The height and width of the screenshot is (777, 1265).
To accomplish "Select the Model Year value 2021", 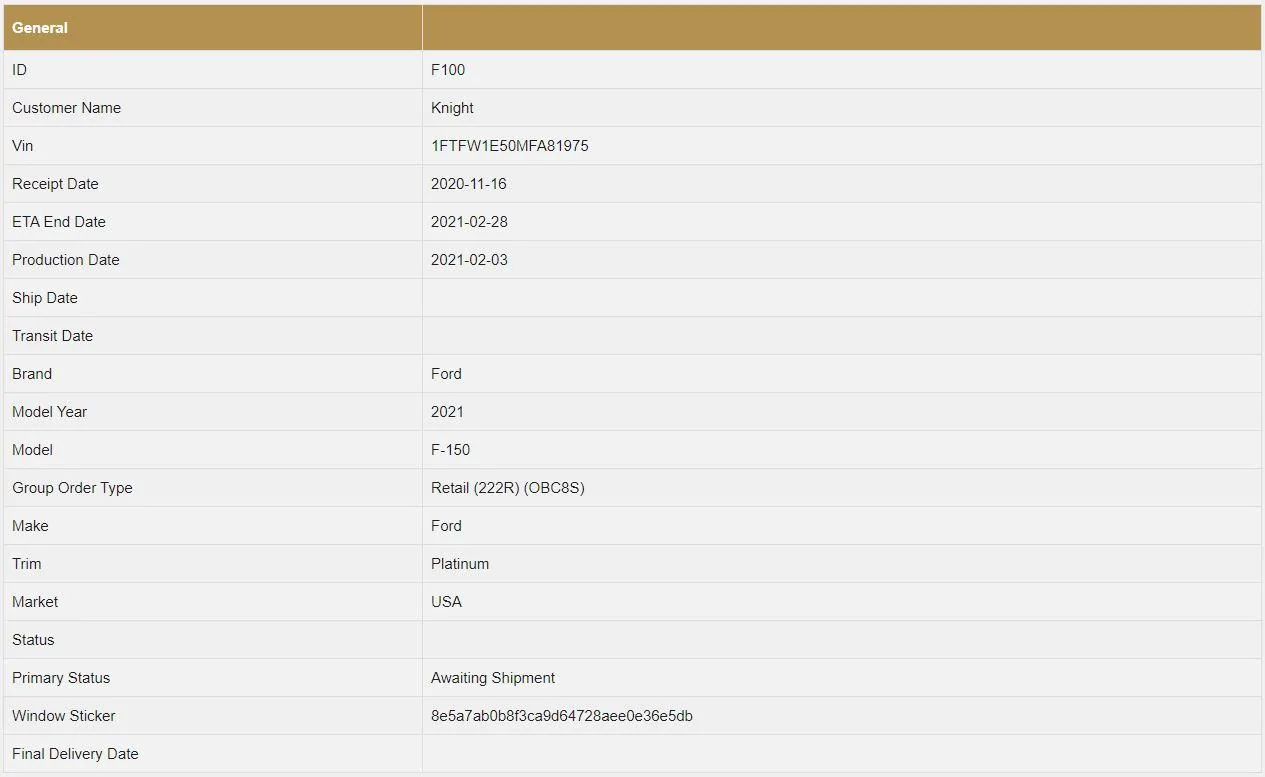I will (447, 412).
